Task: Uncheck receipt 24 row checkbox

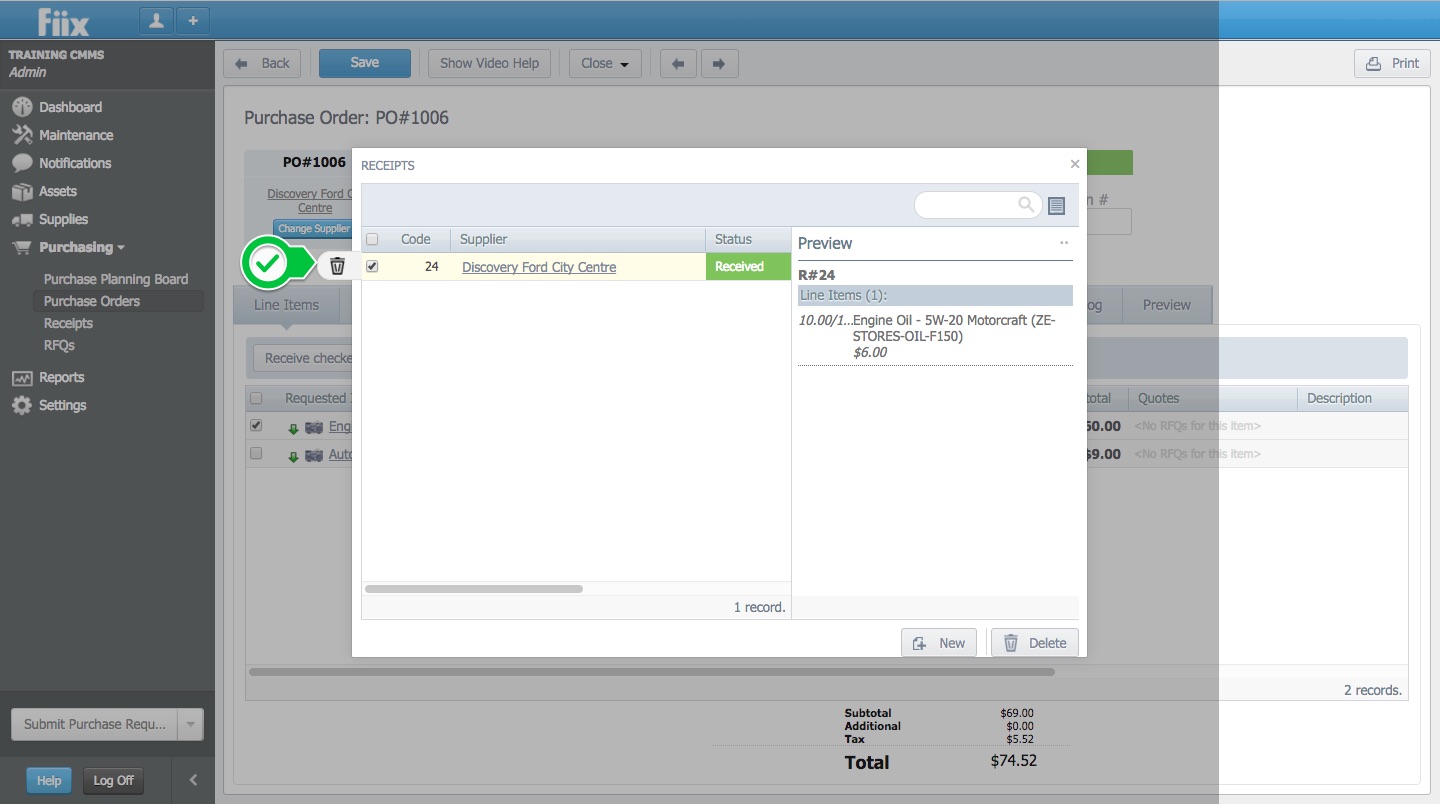Action: pyautogui.click(x=372, y=267)
